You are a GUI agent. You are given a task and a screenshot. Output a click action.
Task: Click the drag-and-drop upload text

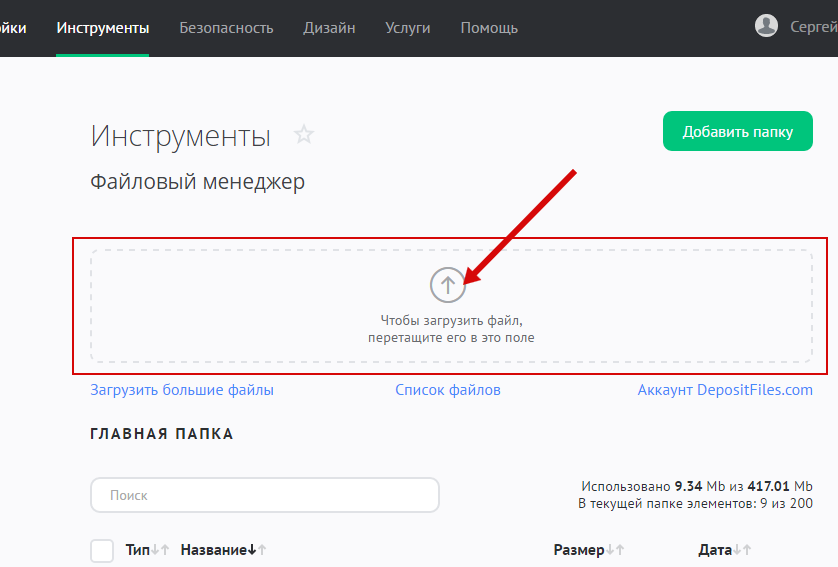click(451, 329)
